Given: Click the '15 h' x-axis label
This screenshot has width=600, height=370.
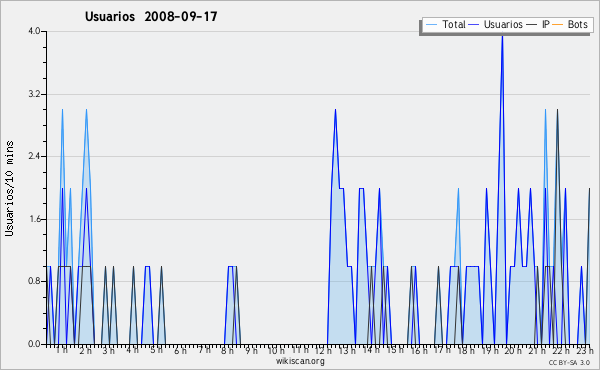Looking at the screenshot, I should click(x=395, y=350).
